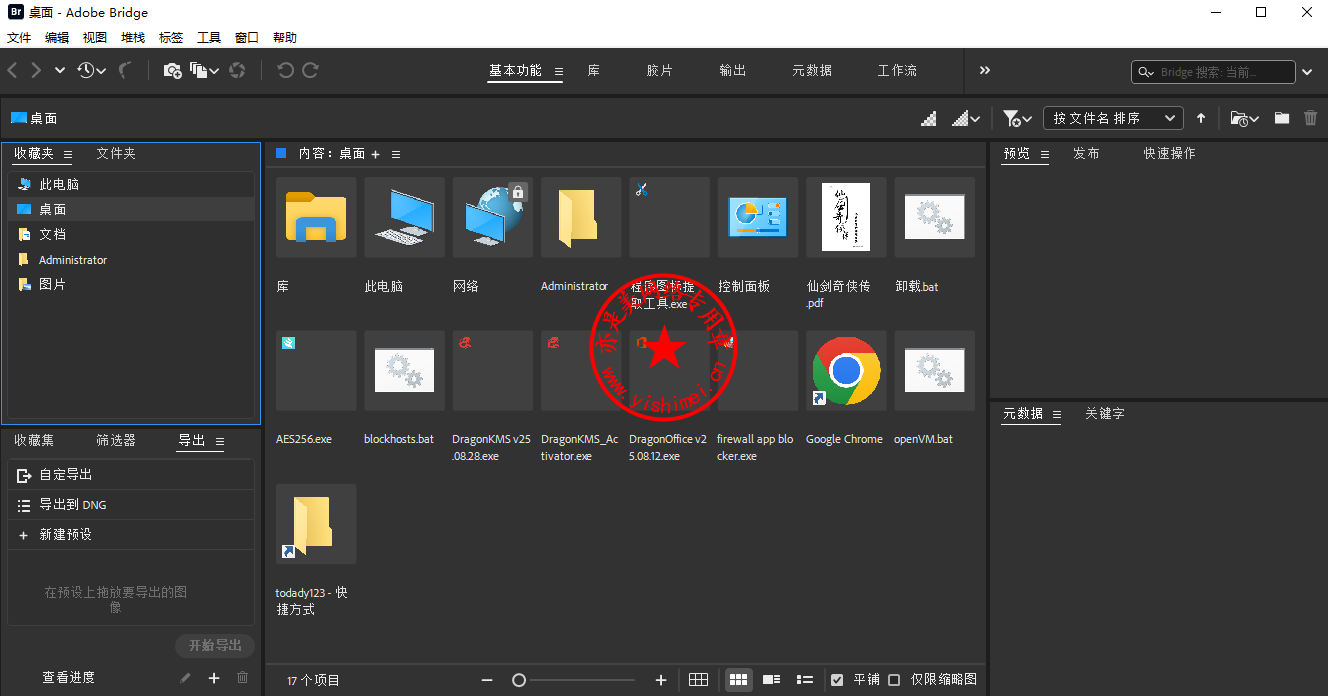The width and height of the screenshot is (1328, 696).
Task: Click the ascending sort order arrow
Action: coord(1201,118)
